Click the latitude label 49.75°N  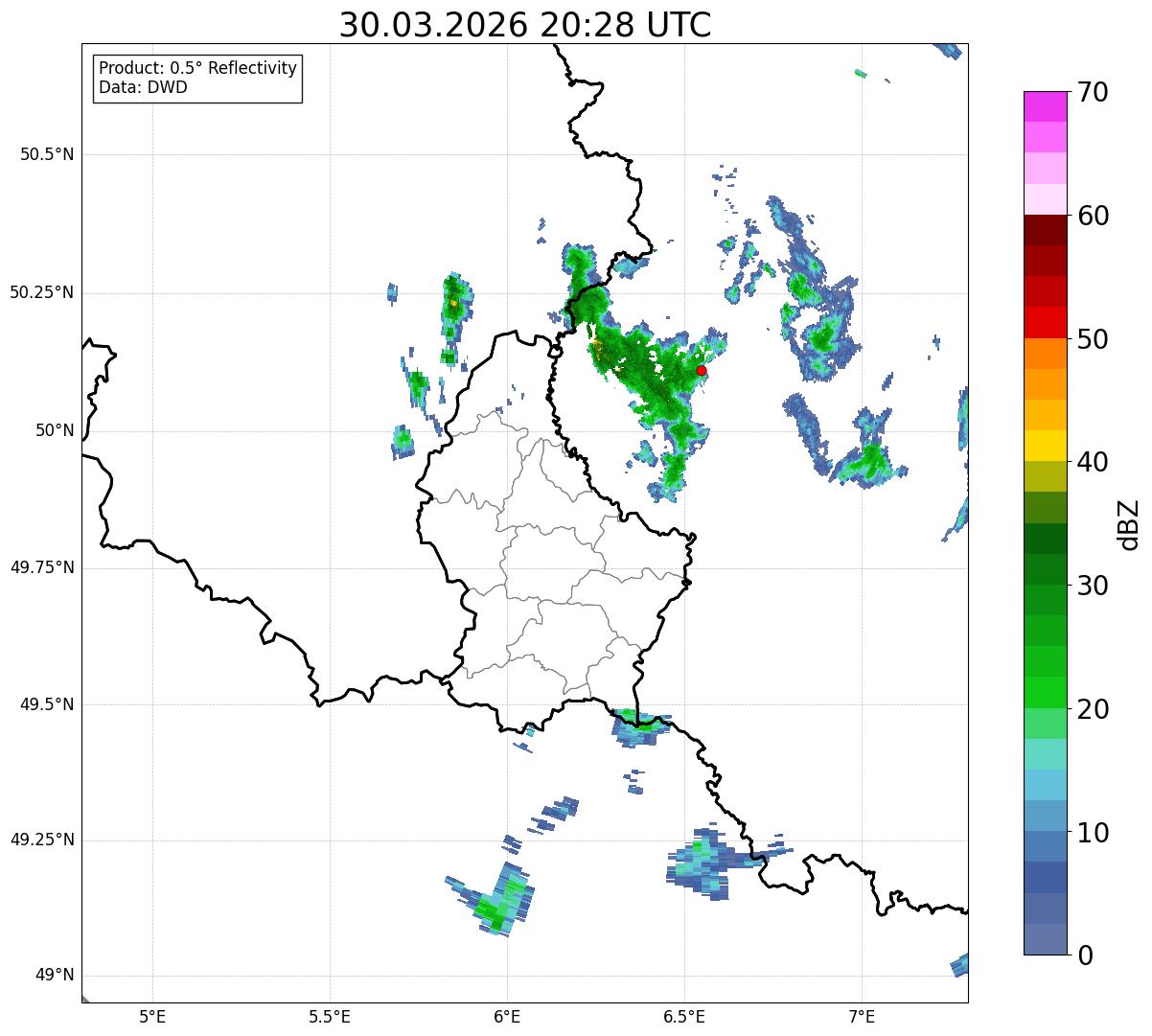point(41,567)
